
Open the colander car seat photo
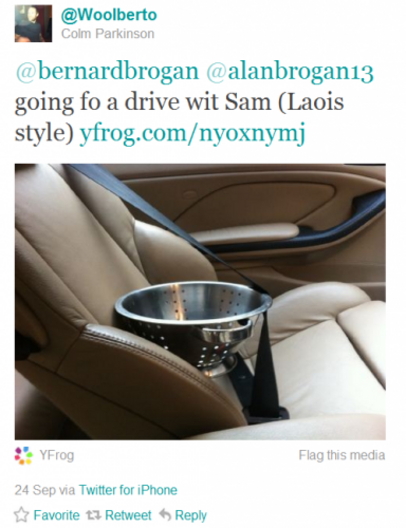click(200, 302)
